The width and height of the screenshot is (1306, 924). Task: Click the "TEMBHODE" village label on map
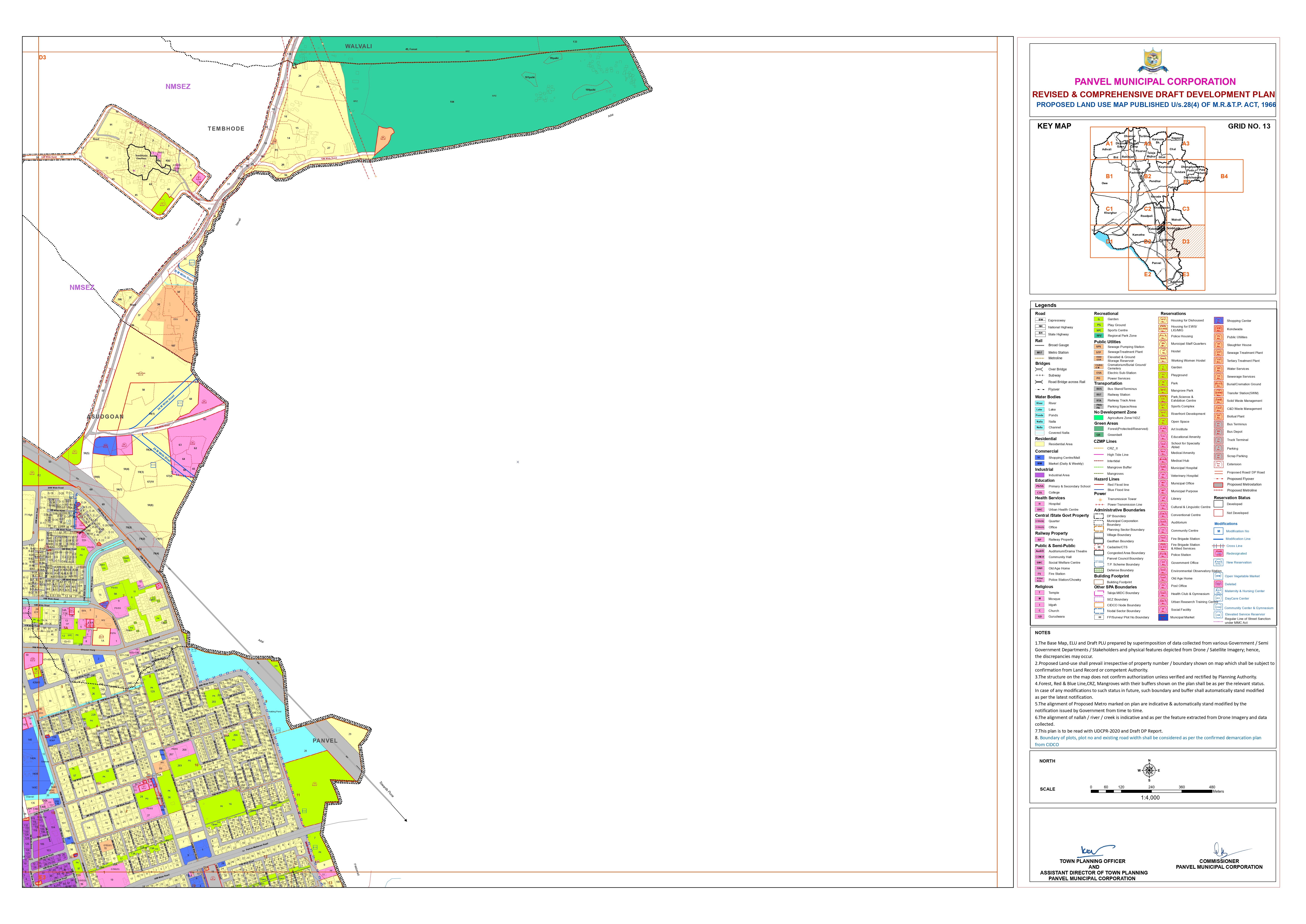click(x=226, y=129)
